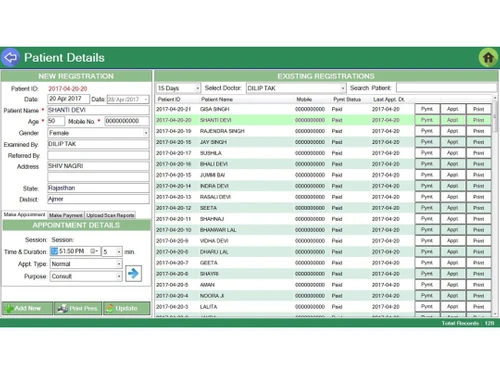Click Pymt button for BHALI DEVI
Image resolution: width=500 pixels, height=375 pixels.
(427, 164)
